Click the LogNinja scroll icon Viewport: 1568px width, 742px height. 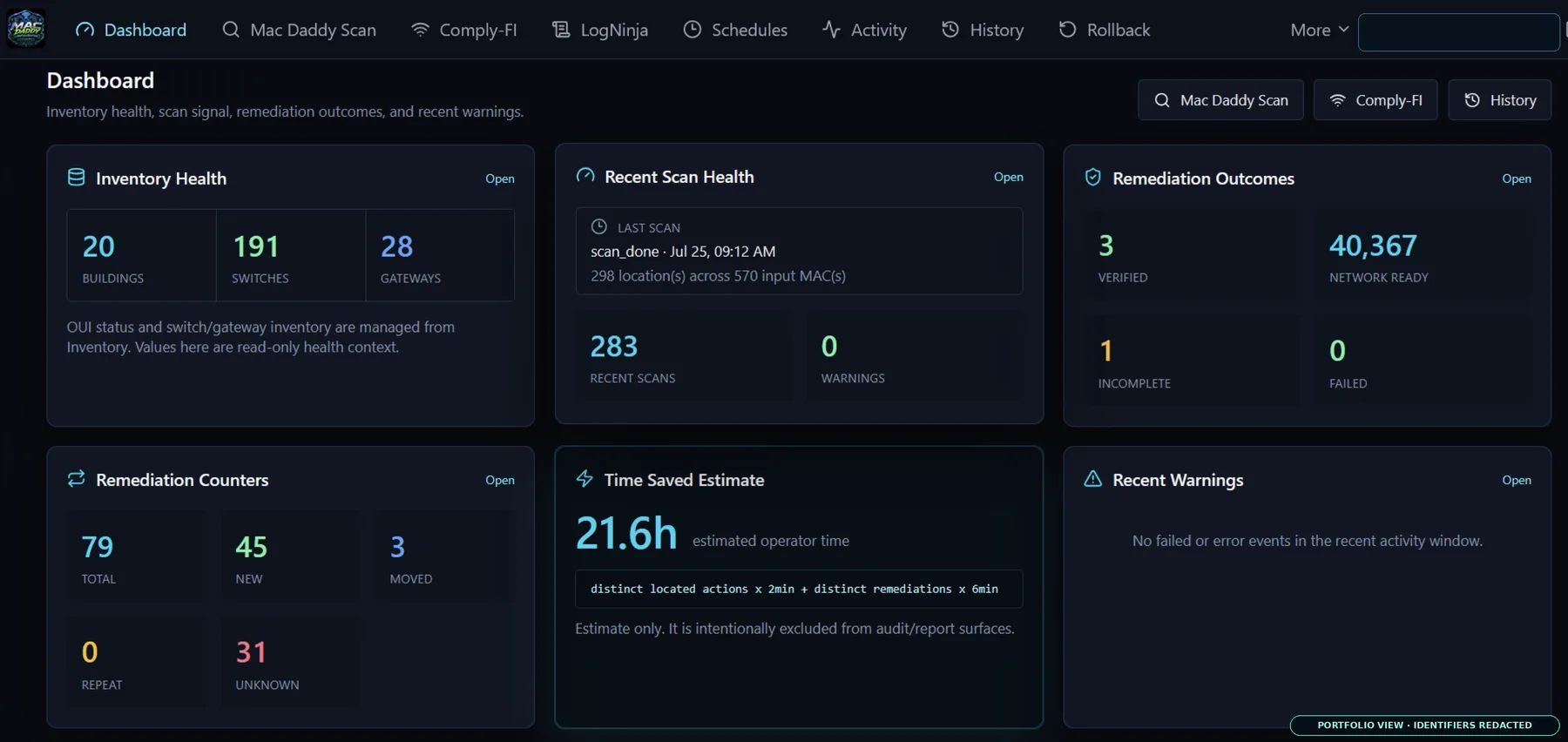(561, 30)
